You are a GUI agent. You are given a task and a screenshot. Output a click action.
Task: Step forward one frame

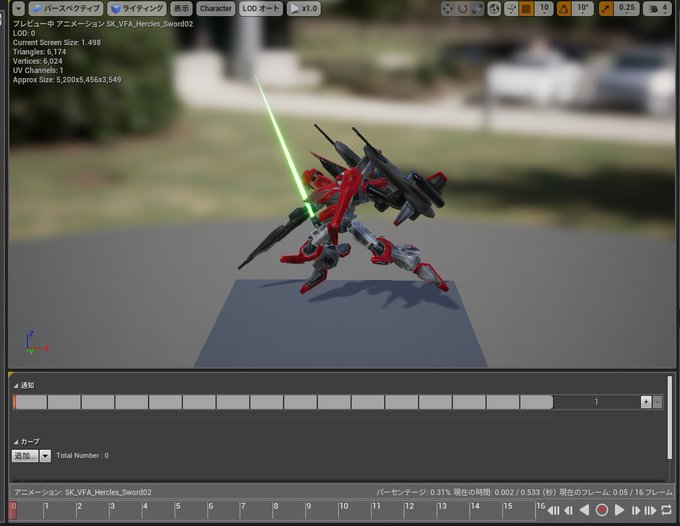[636, 510]
